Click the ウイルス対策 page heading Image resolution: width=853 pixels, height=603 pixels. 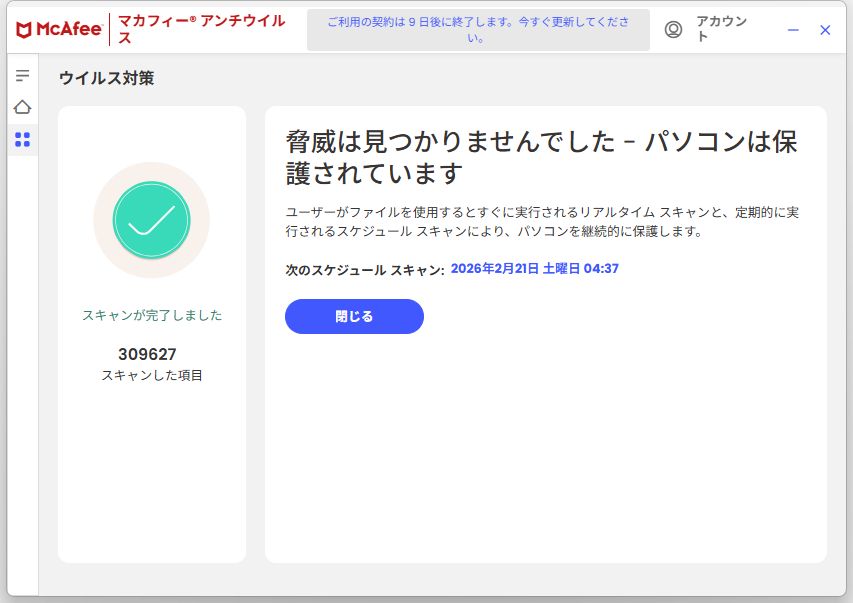click(106, 78)
